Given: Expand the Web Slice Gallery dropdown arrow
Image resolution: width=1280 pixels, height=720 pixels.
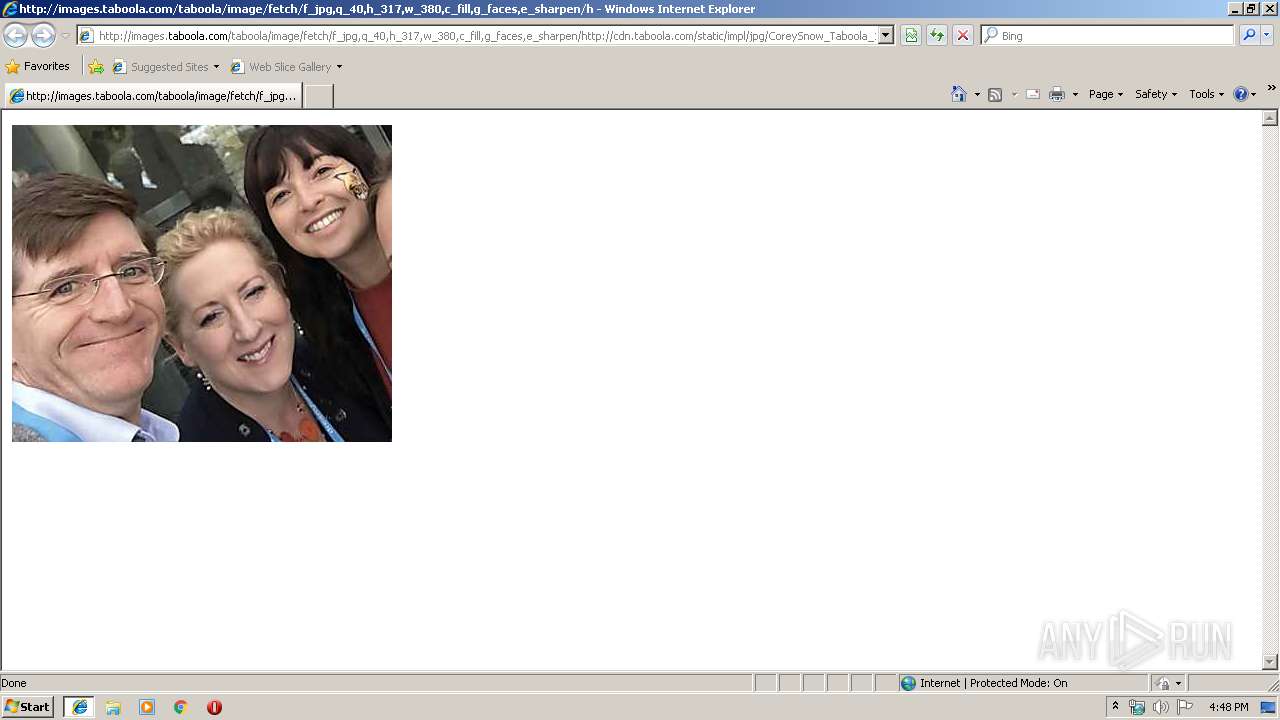Looking at the screenshot, I should click(x=339, y=67).
